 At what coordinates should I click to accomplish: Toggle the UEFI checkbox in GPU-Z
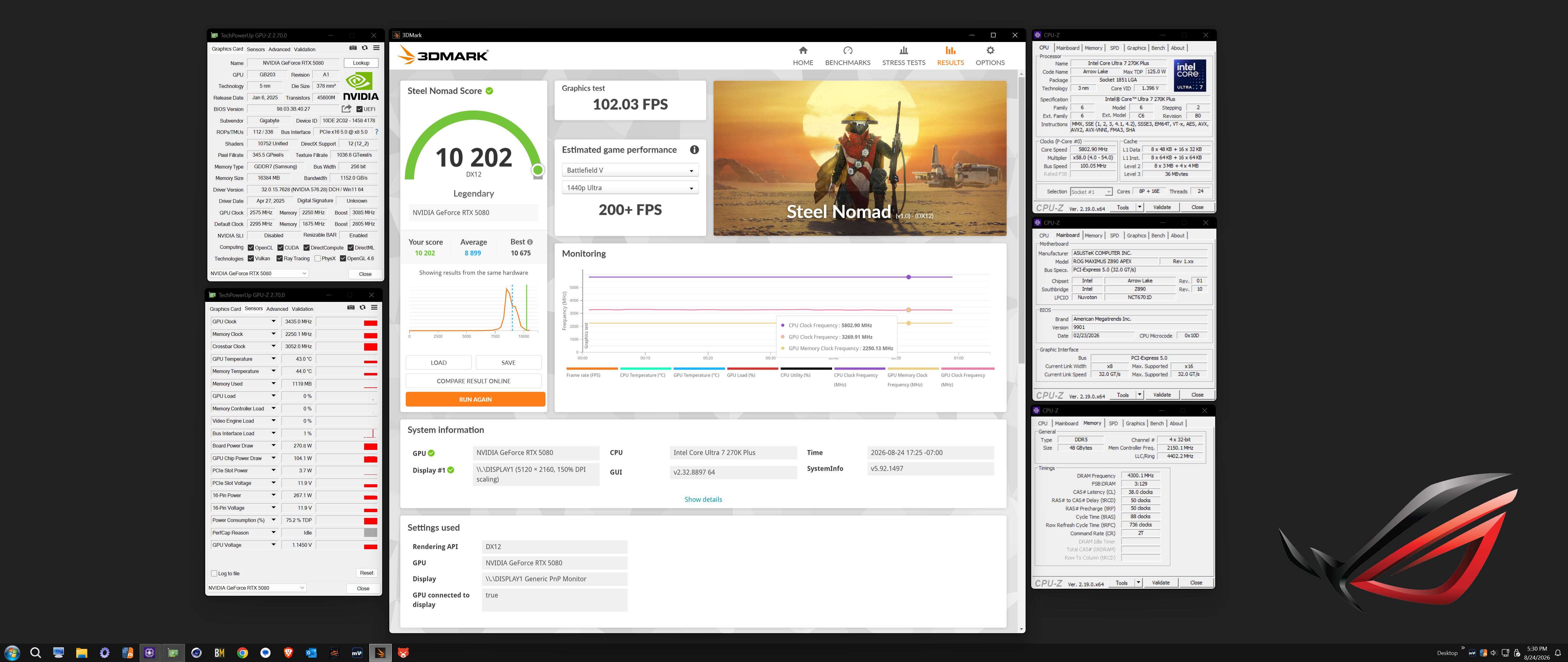[x=359, y=110]
